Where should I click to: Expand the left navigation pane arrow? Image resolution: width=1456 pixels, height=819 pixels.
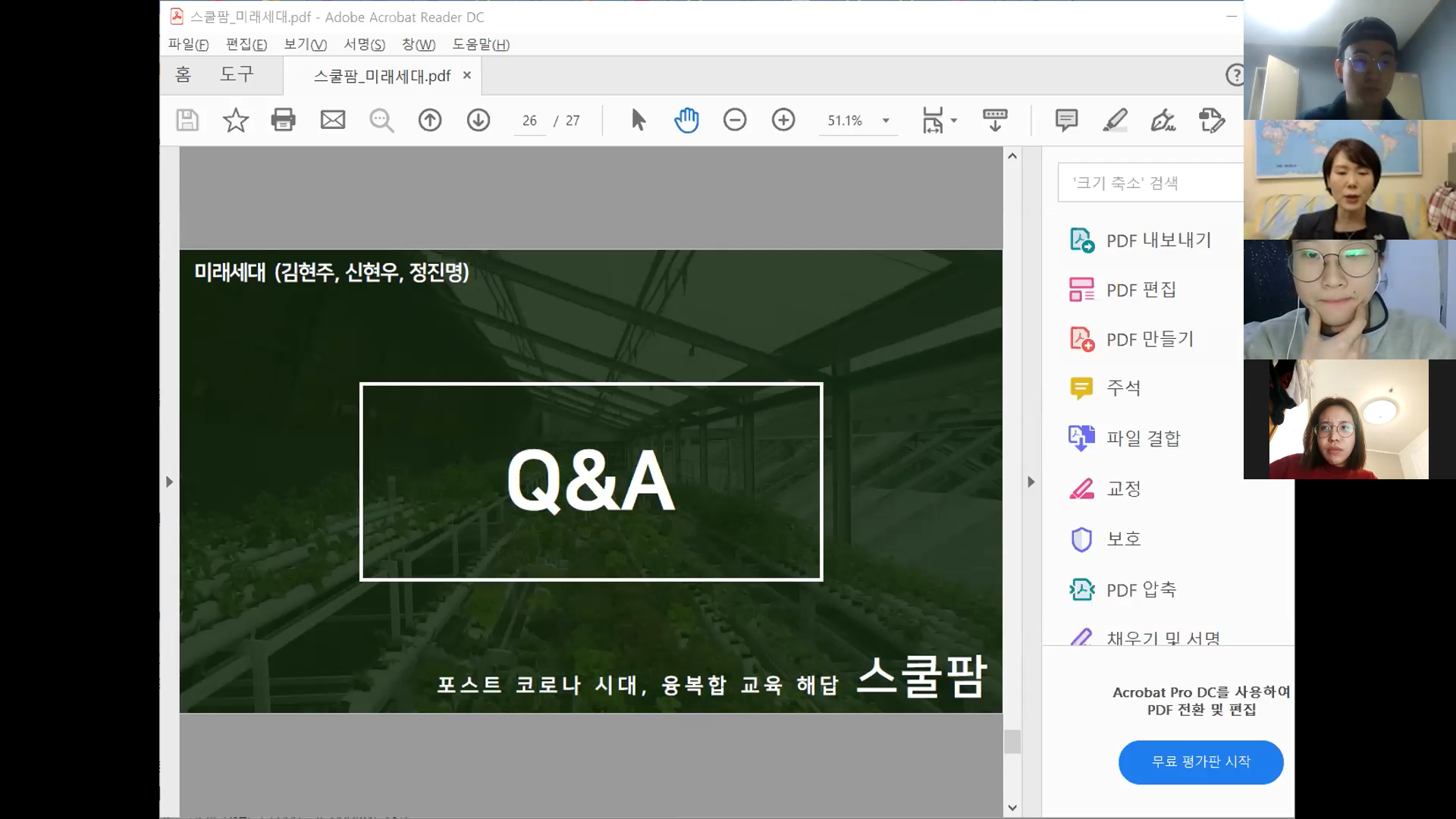pos(169,482)
